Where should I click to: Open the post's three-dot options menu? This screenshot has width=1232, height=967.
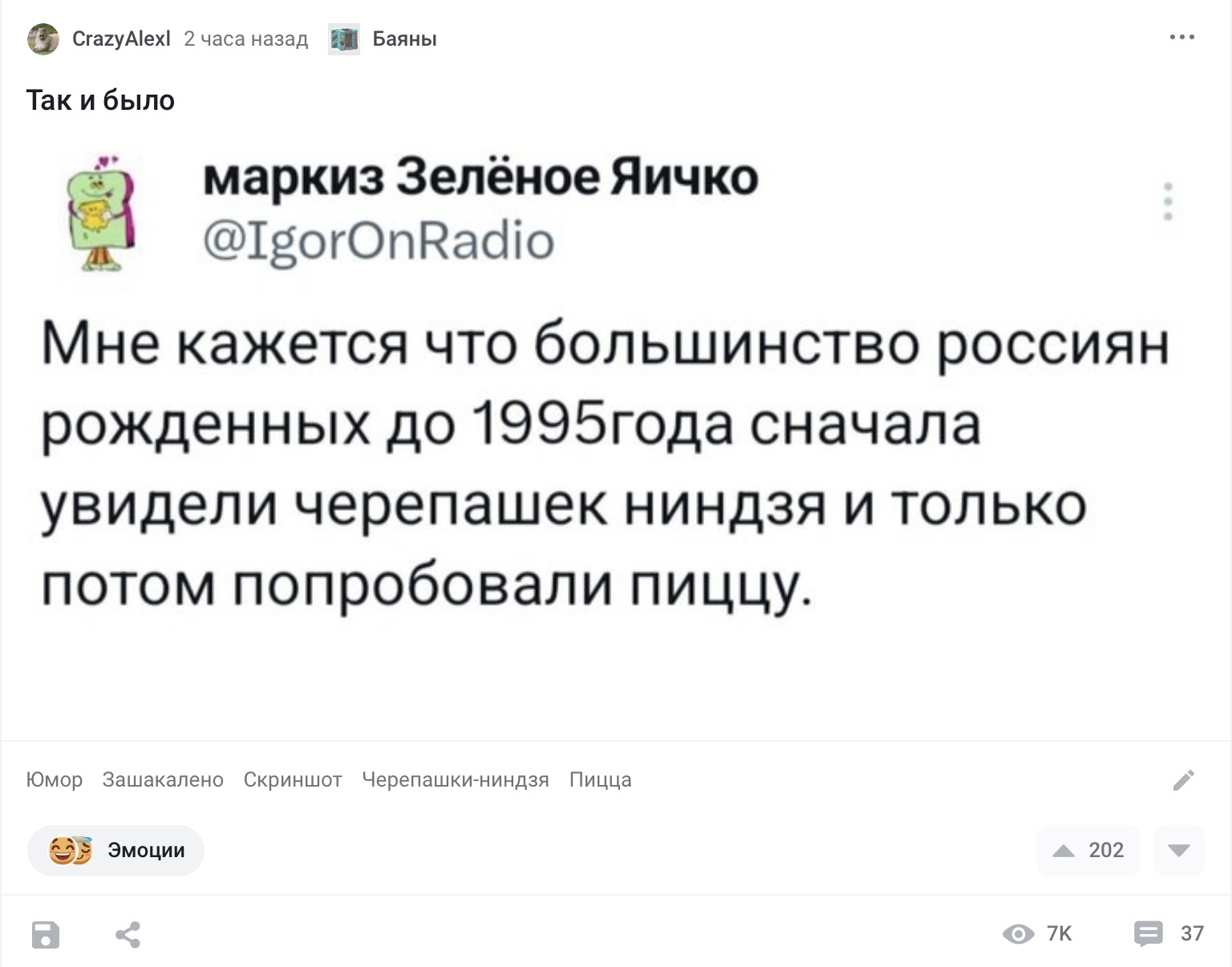coord(1181,38)
